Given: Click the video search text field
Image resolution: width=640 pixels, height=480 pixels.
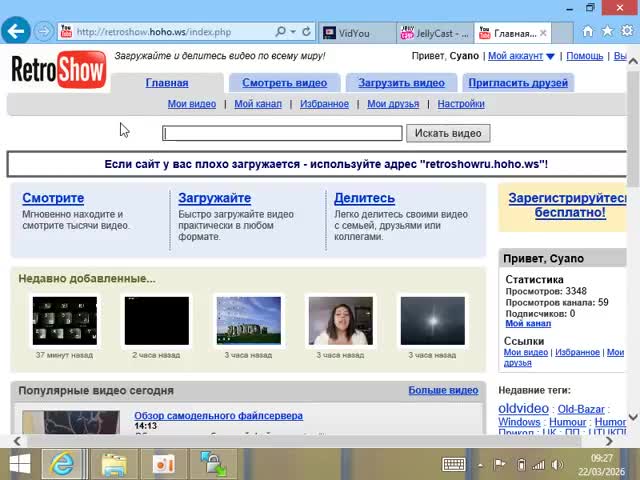Looking at the screenshot, I should point(282,133).
